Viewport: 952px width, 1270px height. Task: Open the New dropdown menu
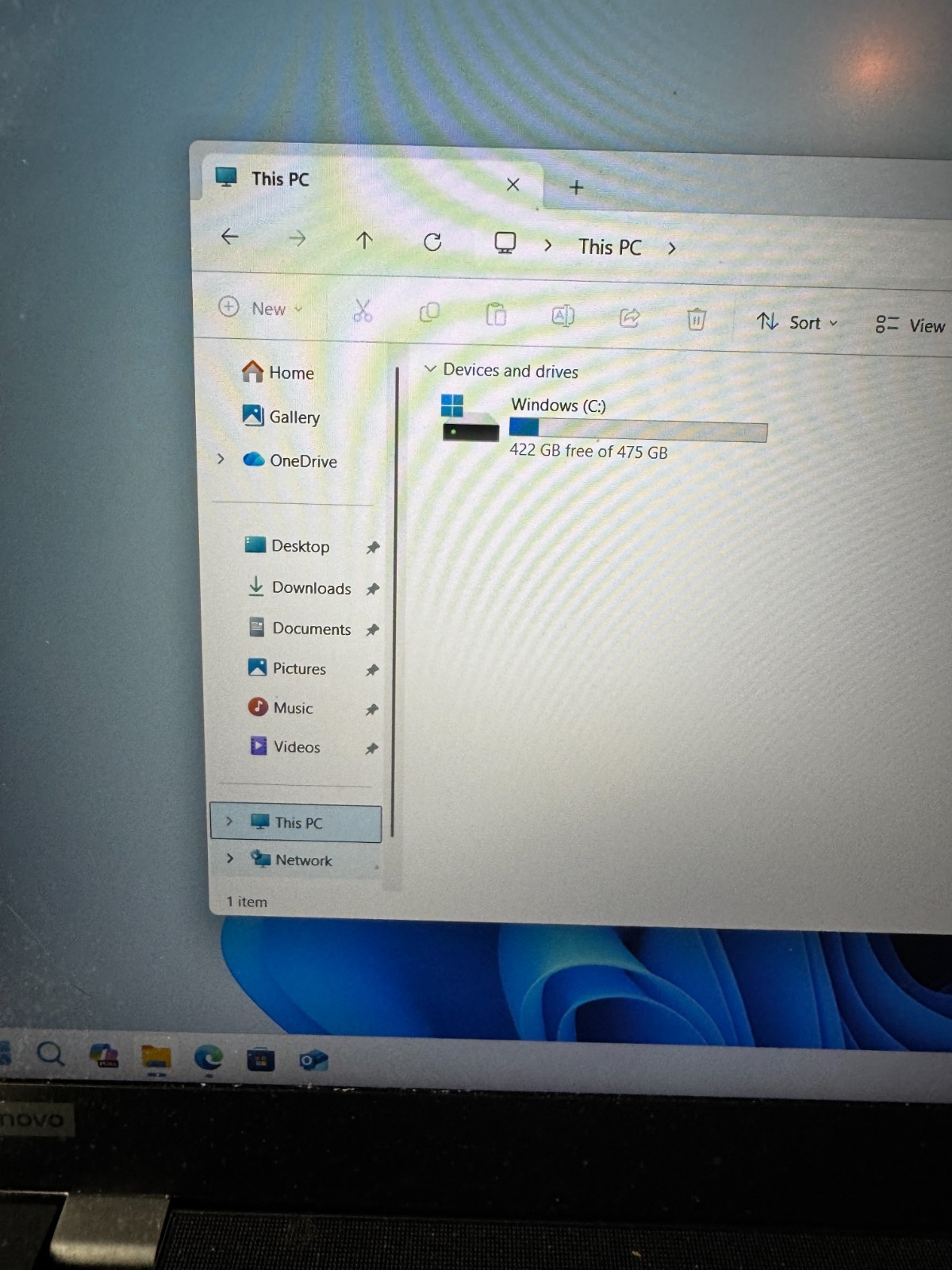pos(261,308)
